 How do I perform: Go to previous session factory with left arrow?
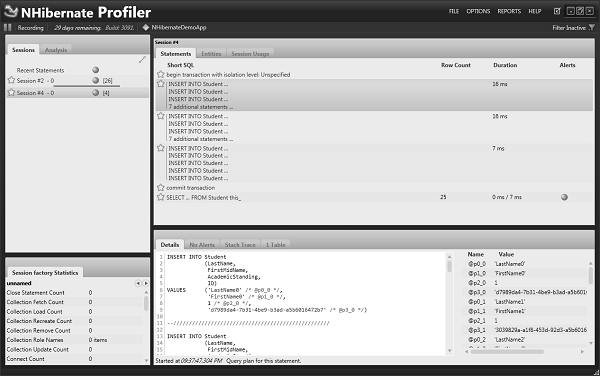click(x=138, y=283)
